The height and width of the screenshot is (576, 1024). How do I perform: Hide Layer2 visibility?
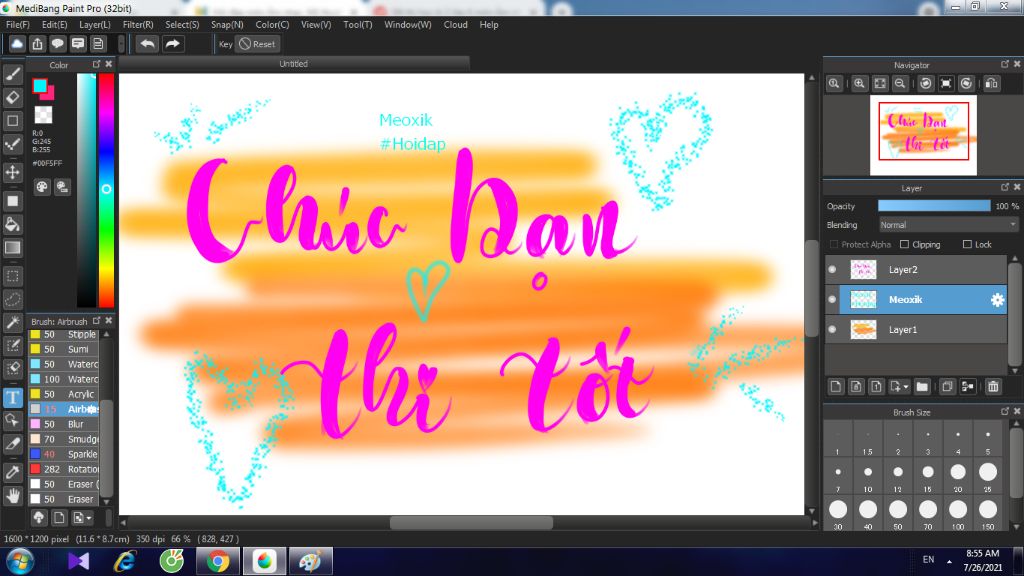pos(832,269)
